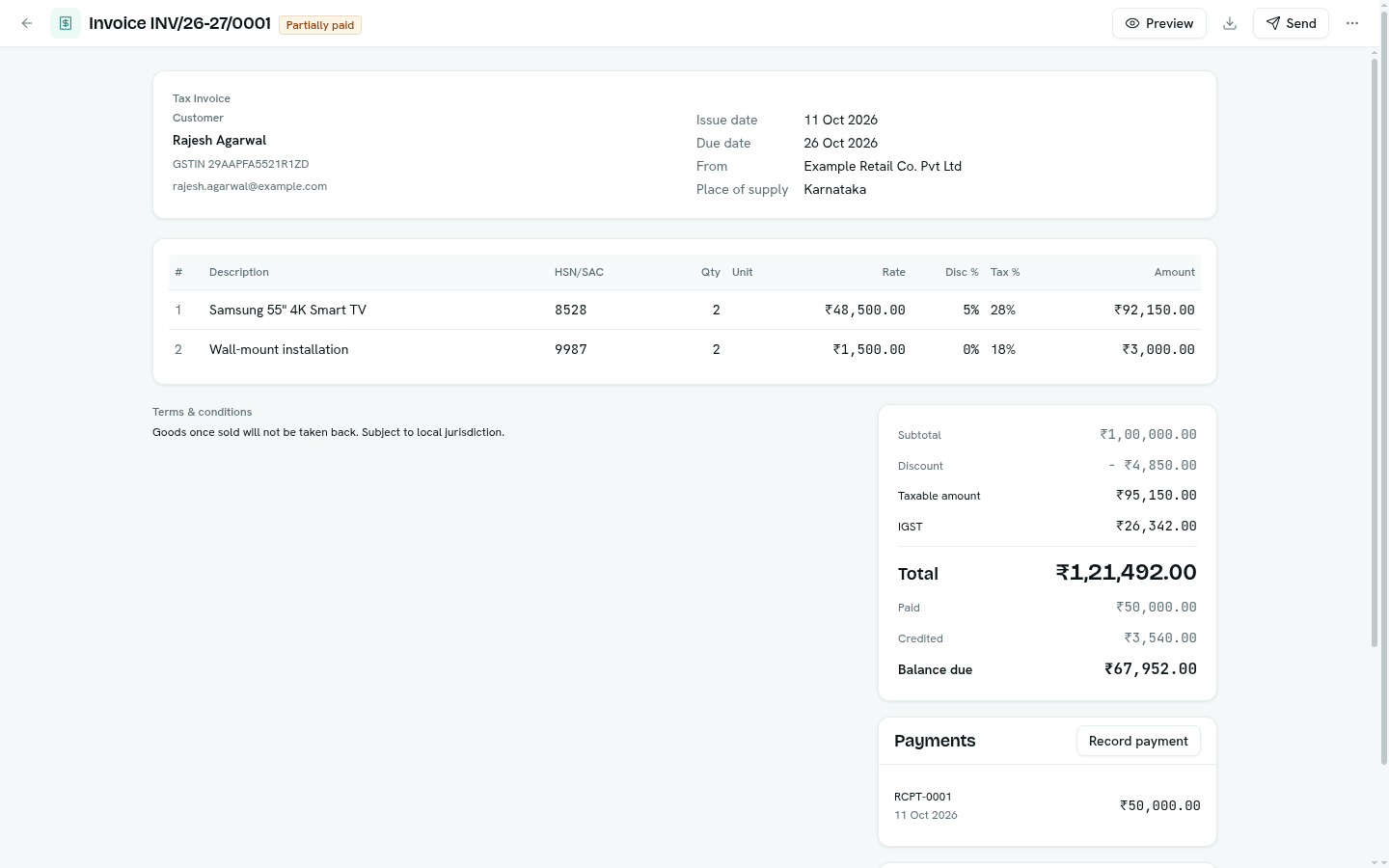Select due date 26 Oct 2026
The width and height of the screenshot is (1389, 868).
point(841,143)
